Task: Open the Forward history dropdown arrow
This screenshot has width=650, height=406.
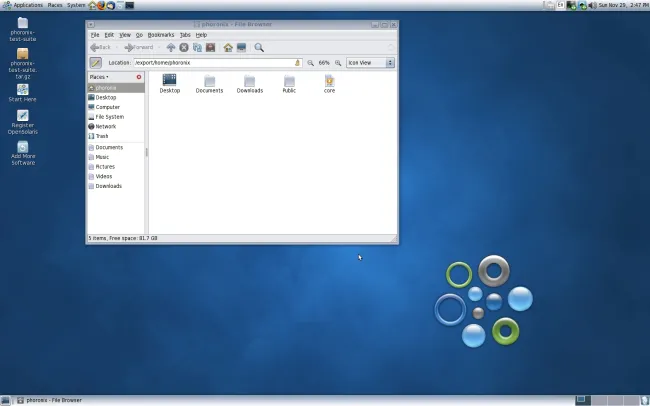Action: click(159, 47)
